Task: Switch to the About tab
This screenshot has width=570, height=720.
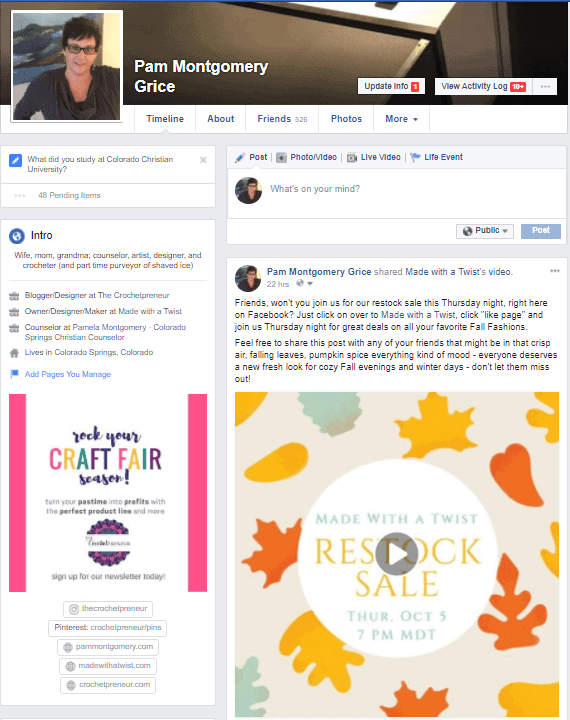Action: coord(220,119)
